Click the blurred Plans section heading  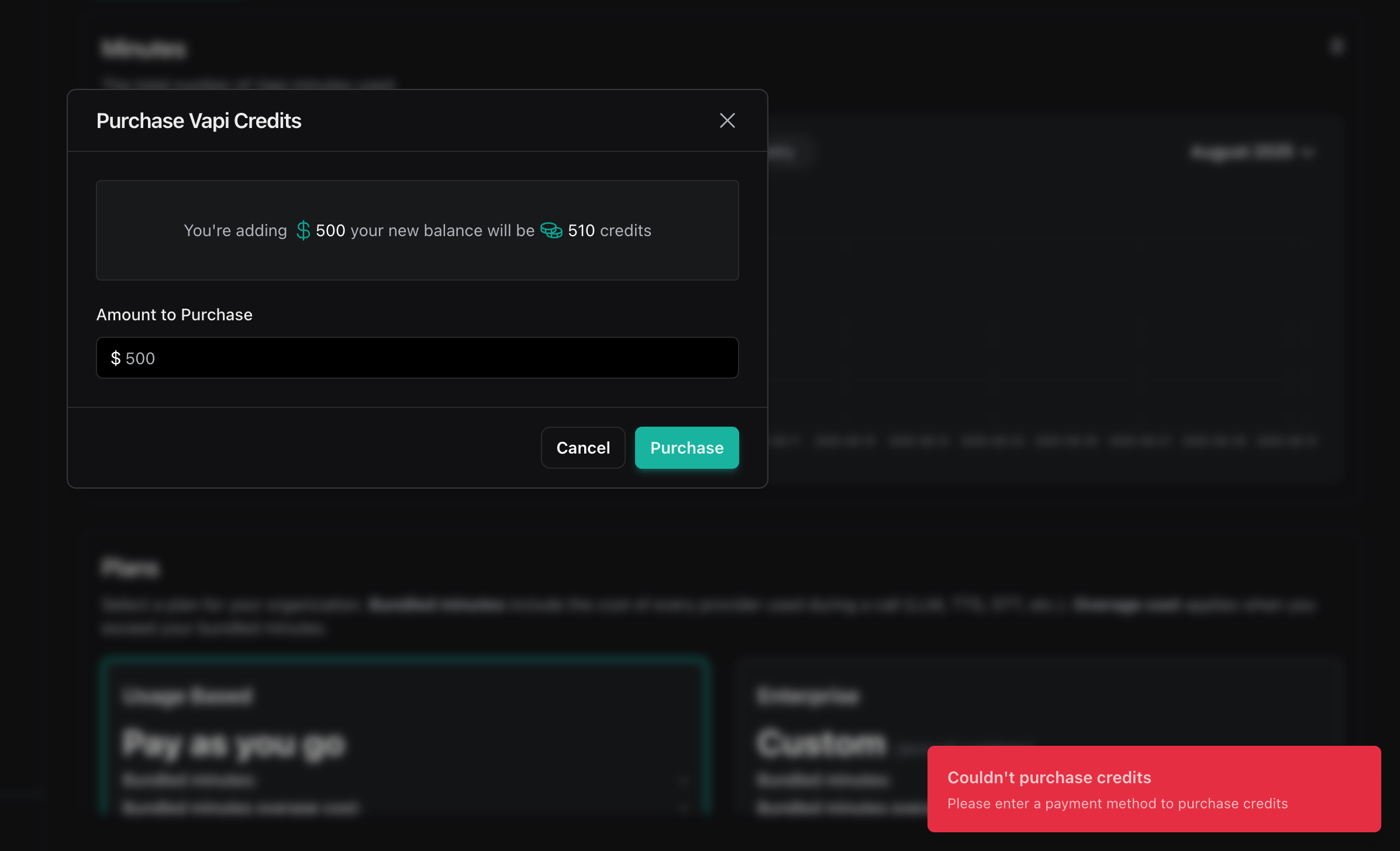(x=130, y=568)
